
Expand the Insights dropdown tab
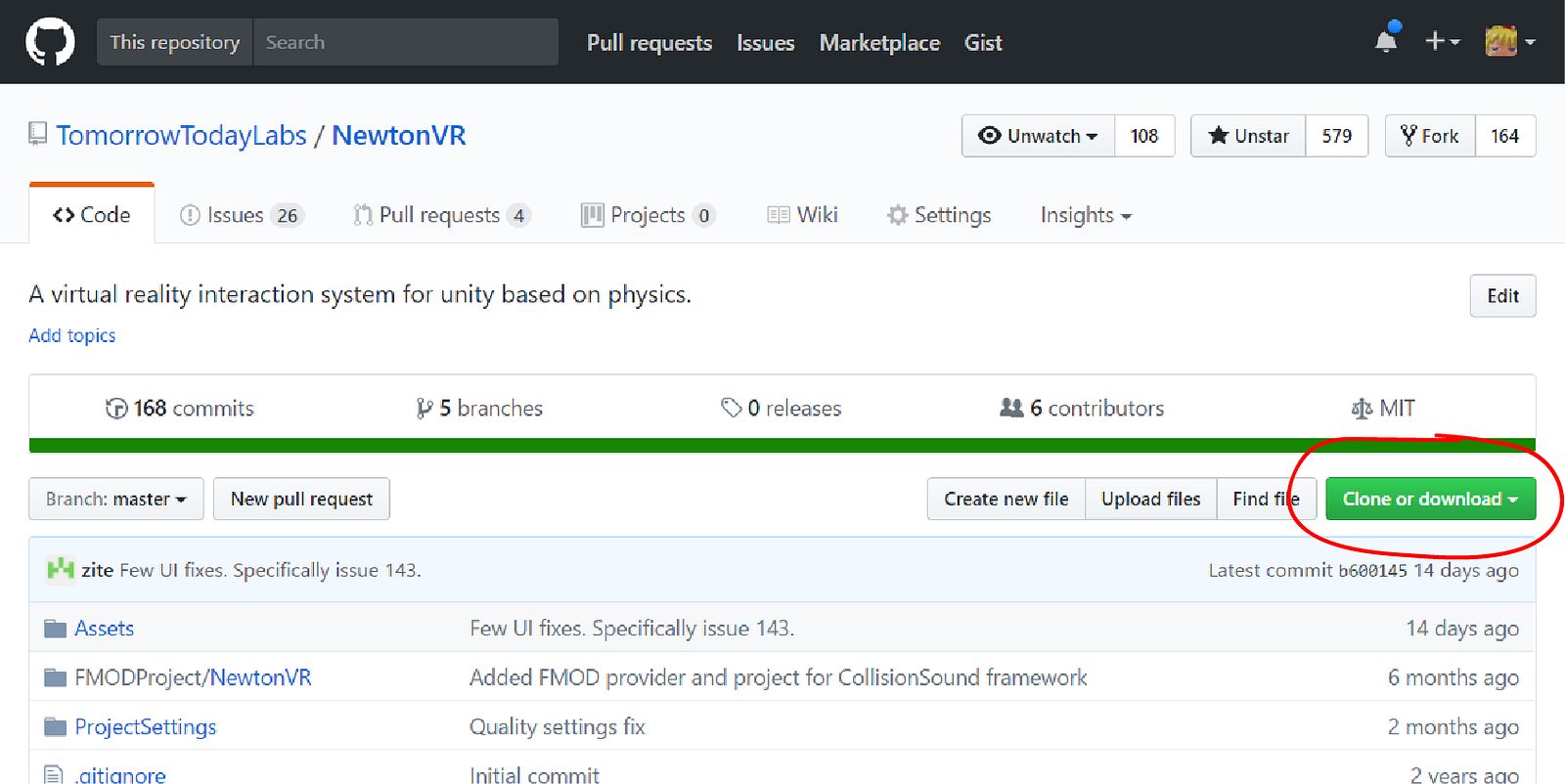(x=1086, y=215)
